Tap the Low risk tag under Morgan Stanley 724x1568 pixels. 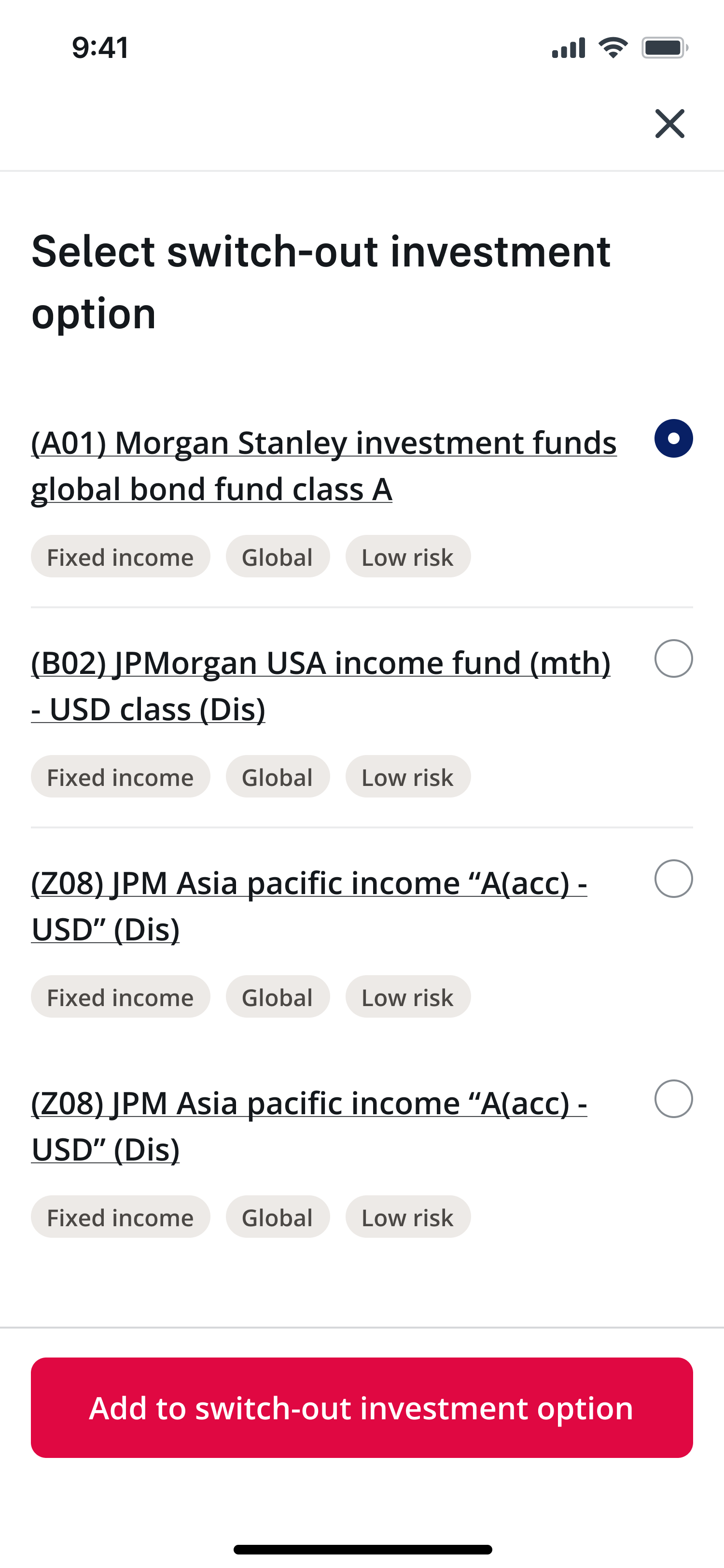pyautogui.click(x=408, y=557)
